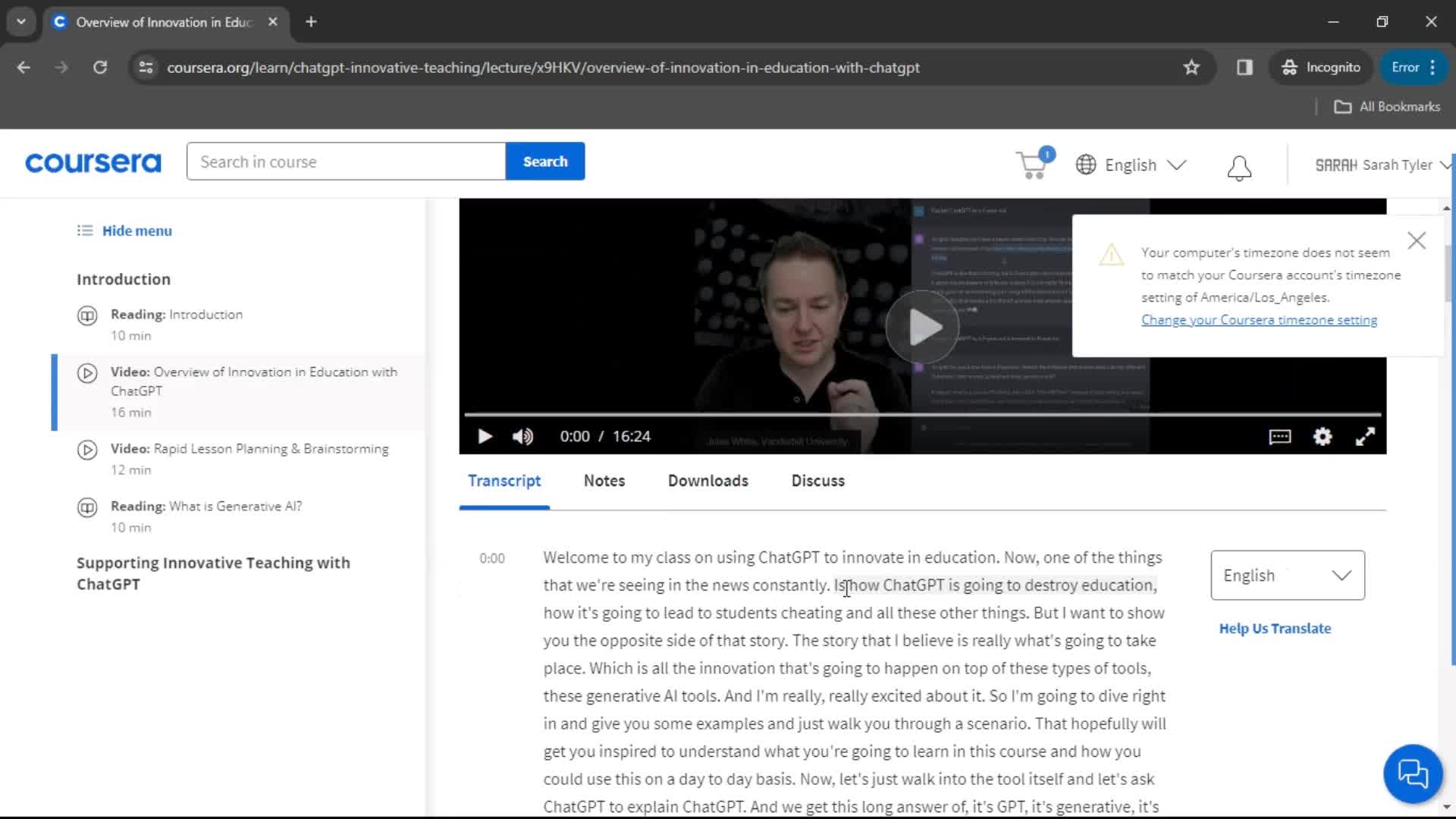This screenshot has width=1456, height=819.
Task: Drag the video progress timeline scrubber
Action: click(468, 415)
